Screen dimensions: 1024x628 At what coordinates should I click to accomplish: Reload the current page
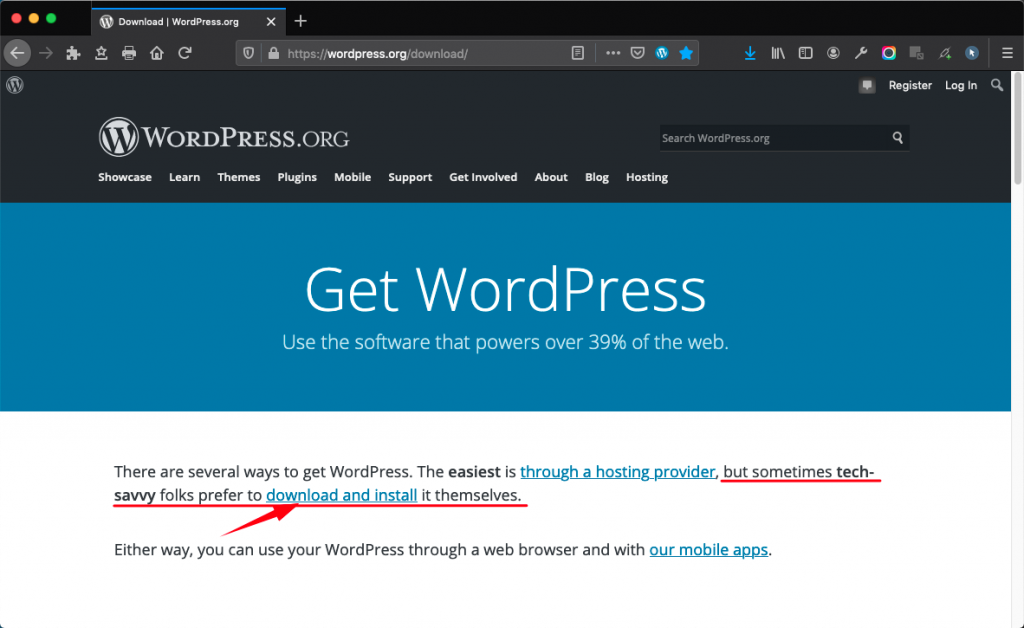(185, 53)
